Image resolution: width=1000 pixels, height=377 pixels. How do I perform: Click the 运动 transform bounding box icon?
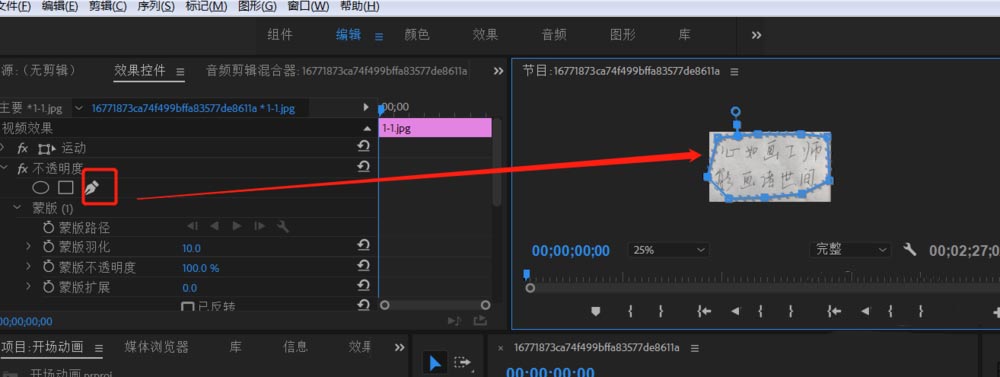47,149
